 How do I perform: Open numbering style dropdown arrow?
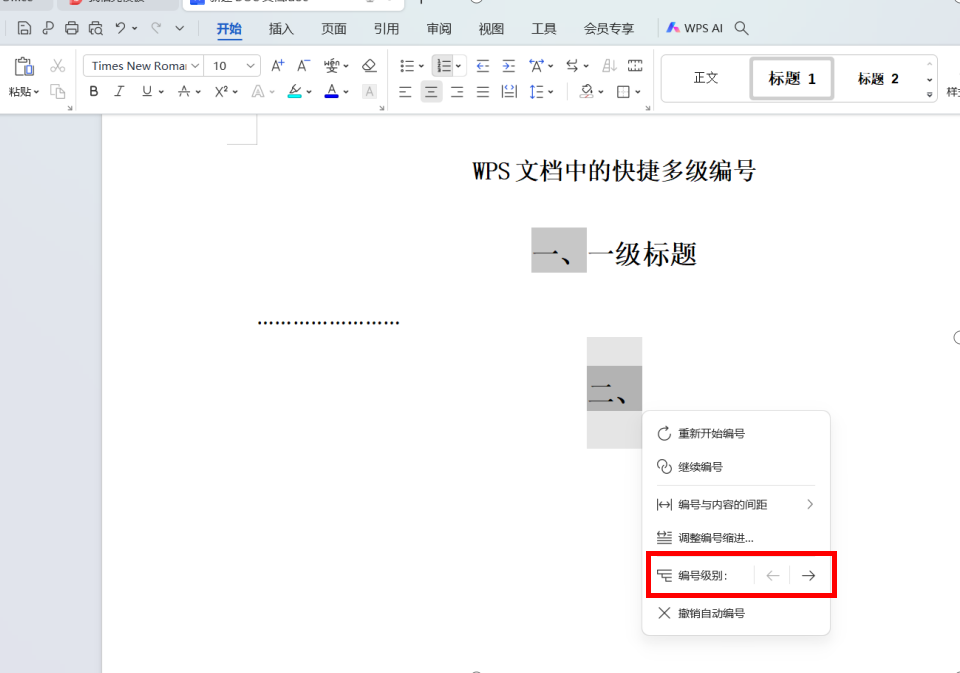tap(459, 66)
